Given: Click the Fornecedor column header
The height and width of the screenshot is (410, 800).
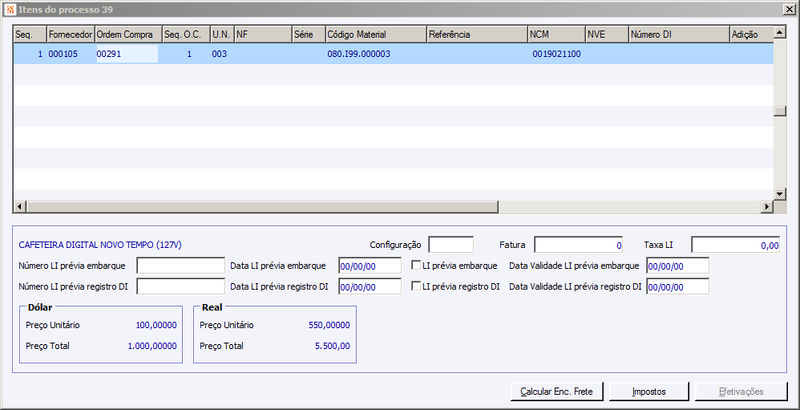Looking at the screenshot, I should [x=71, y=35].
